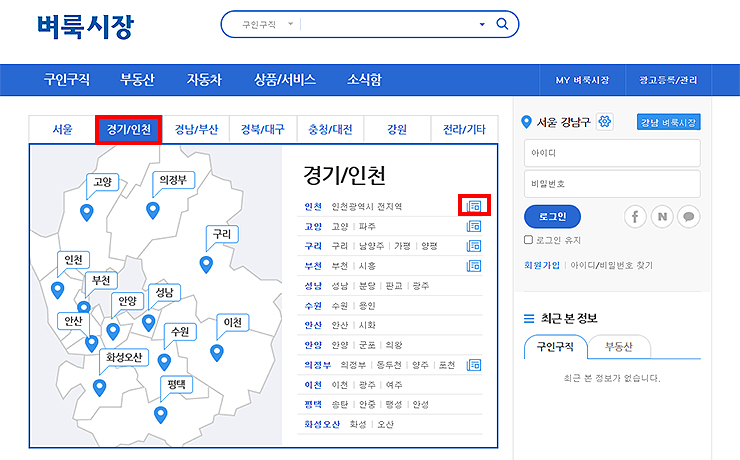Select the 이천 region link in list
The image size is (740, 460).
pyautogui.click(x=313, y=385)
